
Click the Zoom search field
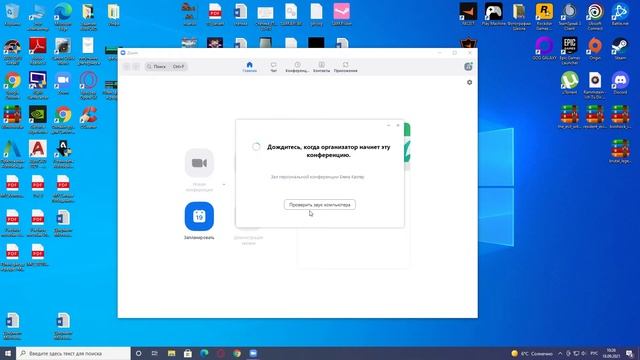[166, 67]
